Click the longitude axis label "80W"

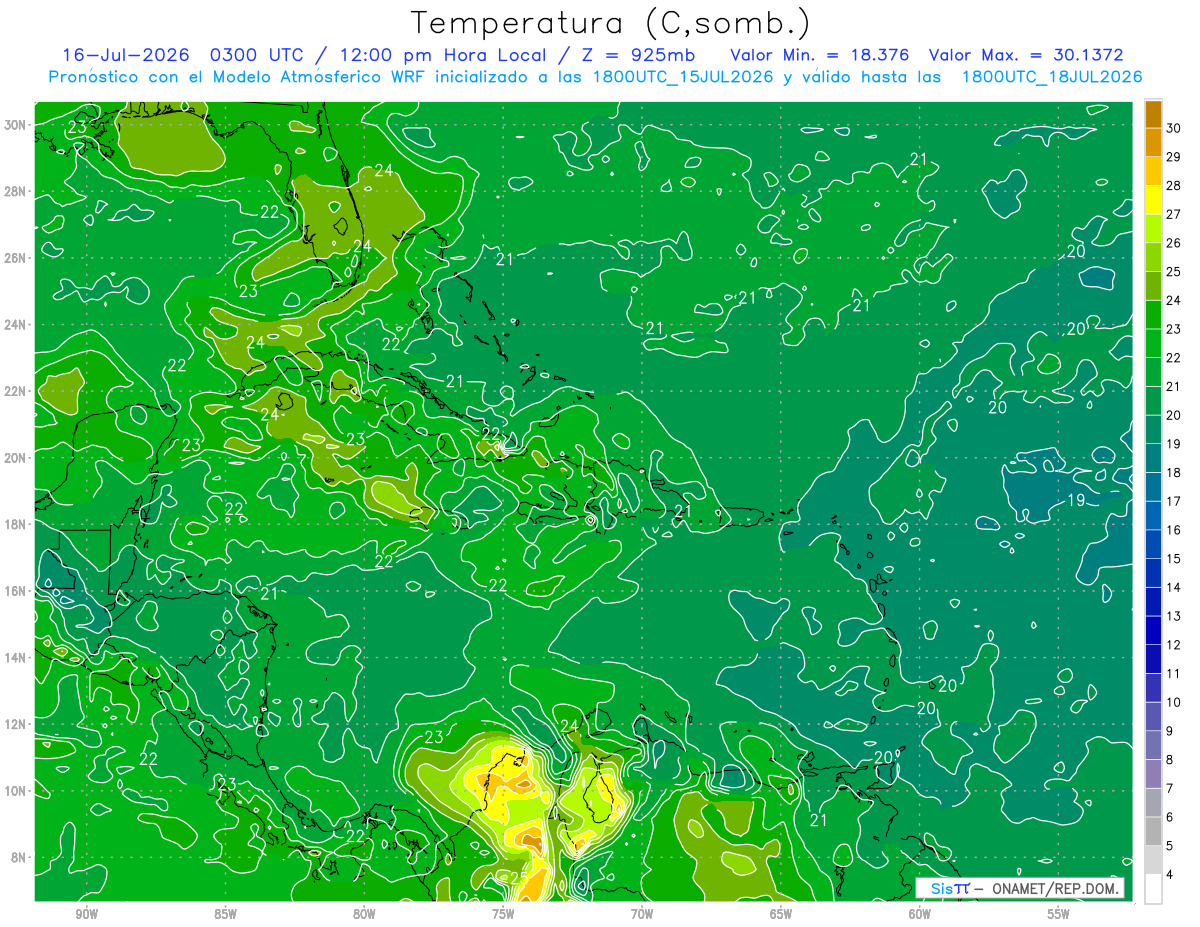pyautogui.click(x=364, y=913)
